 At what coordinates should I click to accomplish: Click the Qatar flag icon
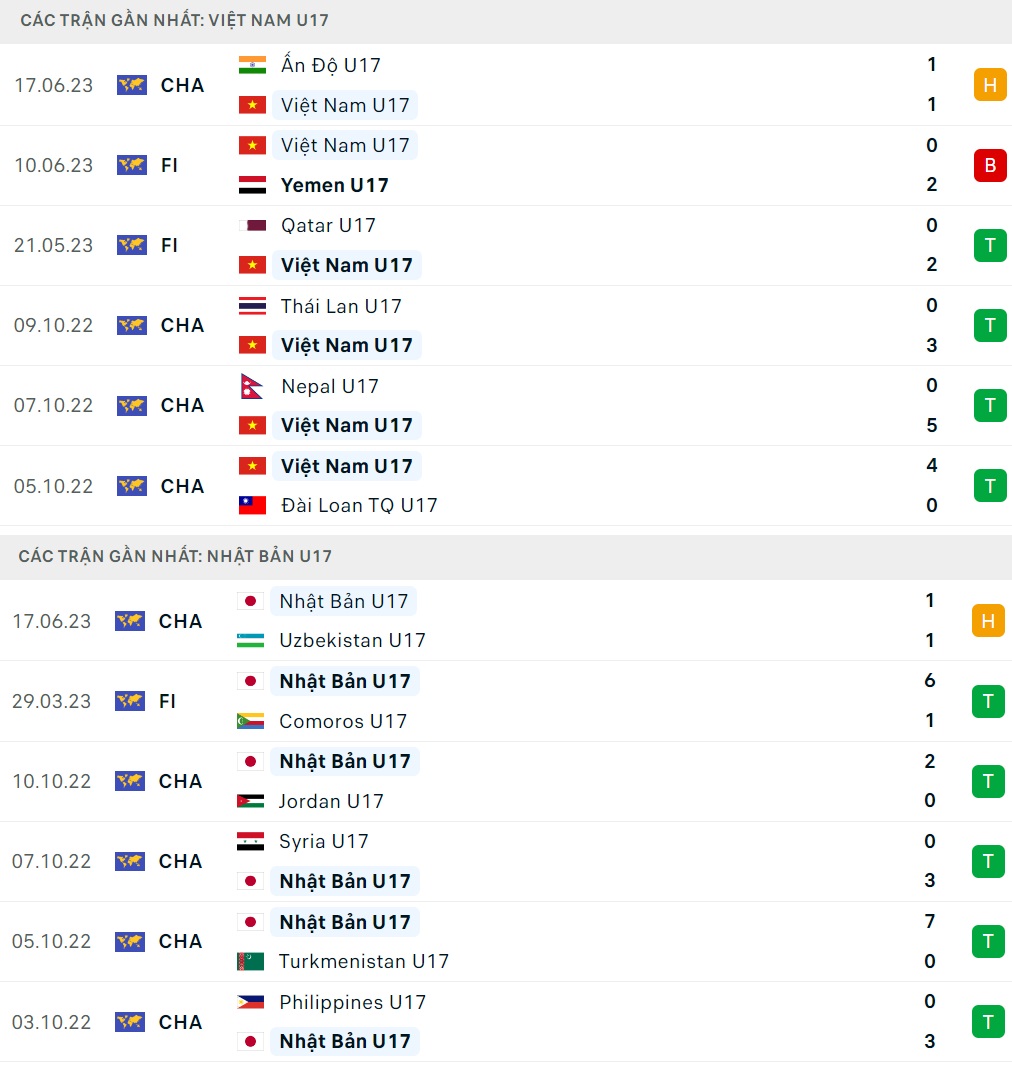pos(251,225)
